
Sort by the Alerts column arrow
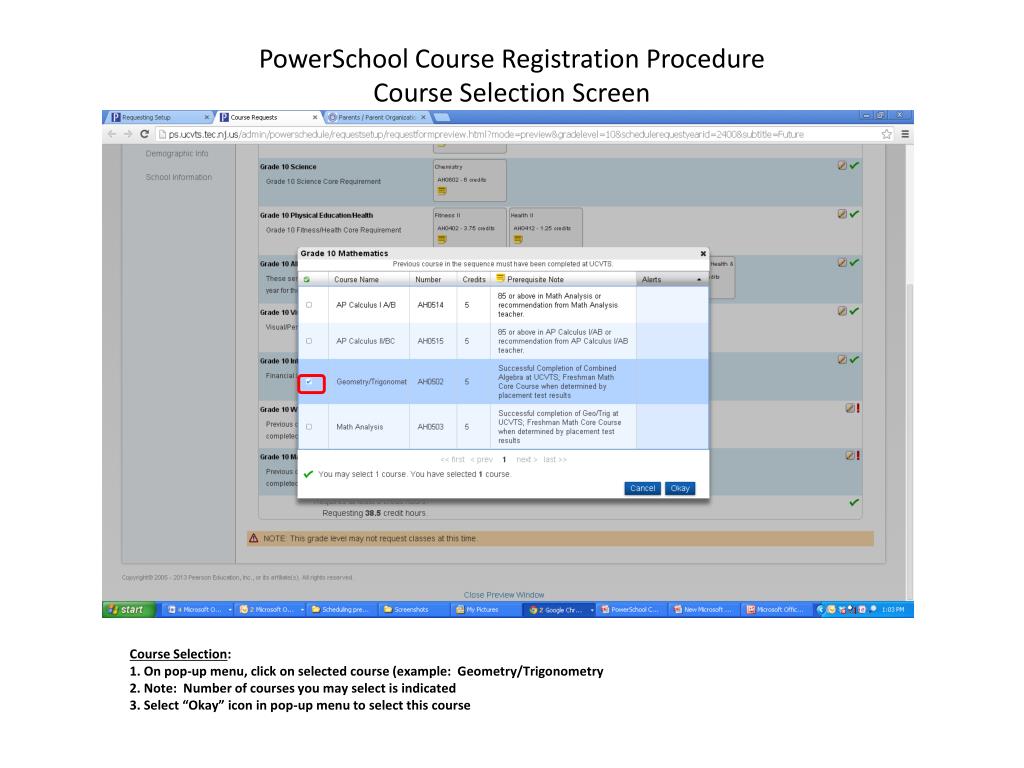point(699,280)
